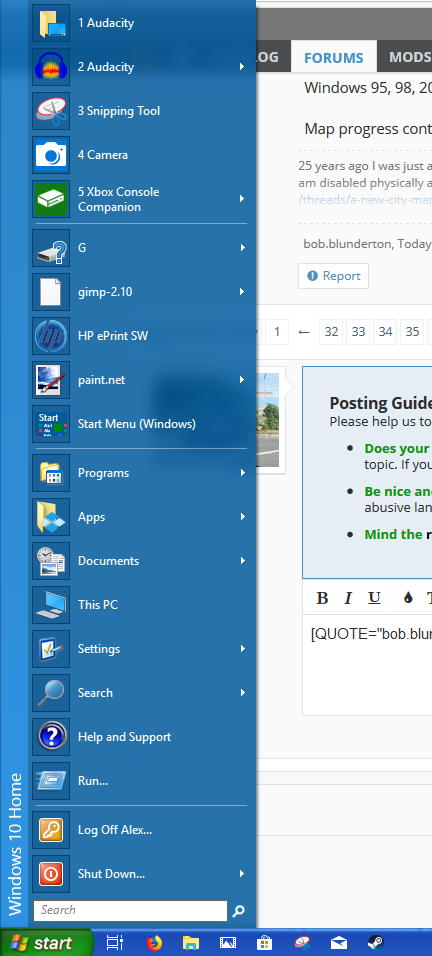Open Mail from the taskbar
Image resolution: width=432 pixels, height=956 pixels.
coord(339,943)
